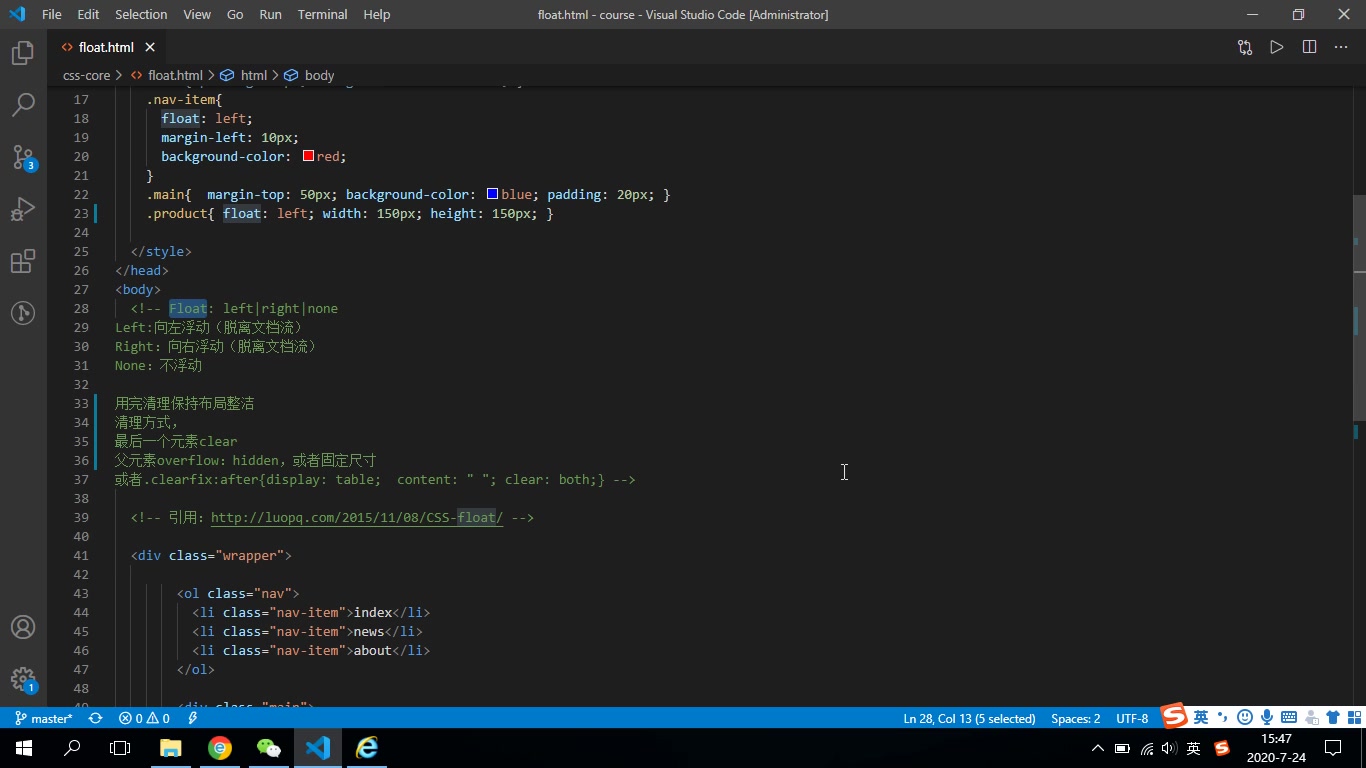
Task: Click the float.html breadcrumb
Action: [x=175, y=75]
